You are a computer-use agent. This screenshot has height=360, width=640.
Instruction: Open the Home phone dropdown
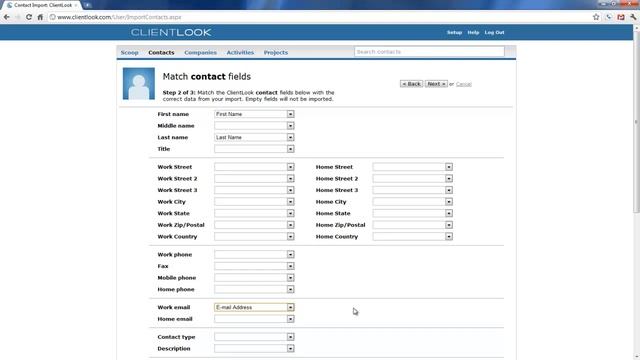pos(254,289)
